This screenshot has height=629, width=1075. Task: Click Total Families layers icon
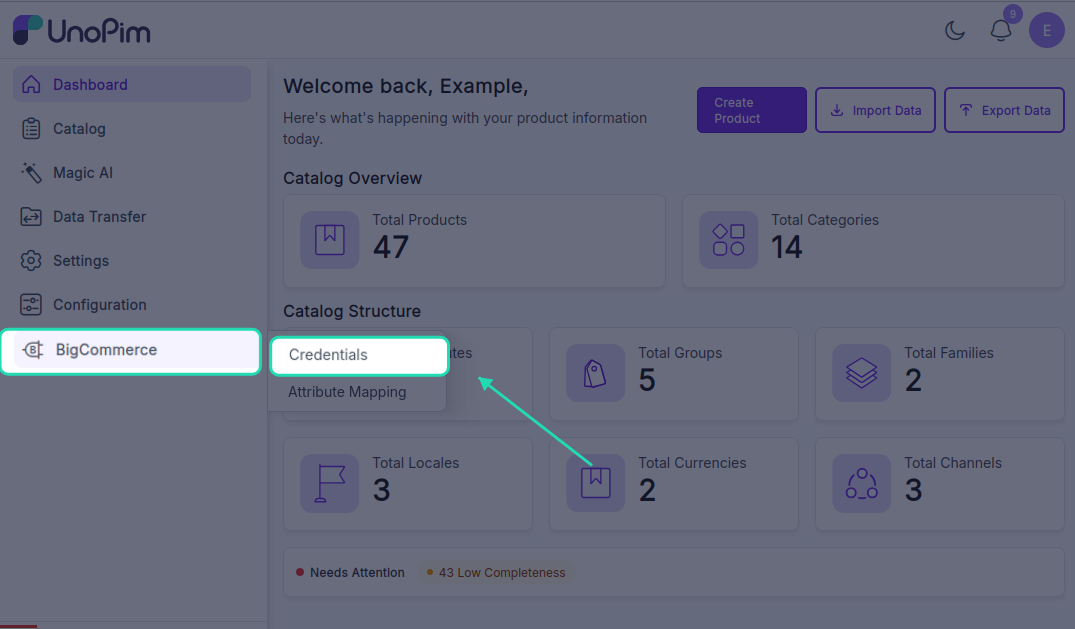(x=861, y=372)
